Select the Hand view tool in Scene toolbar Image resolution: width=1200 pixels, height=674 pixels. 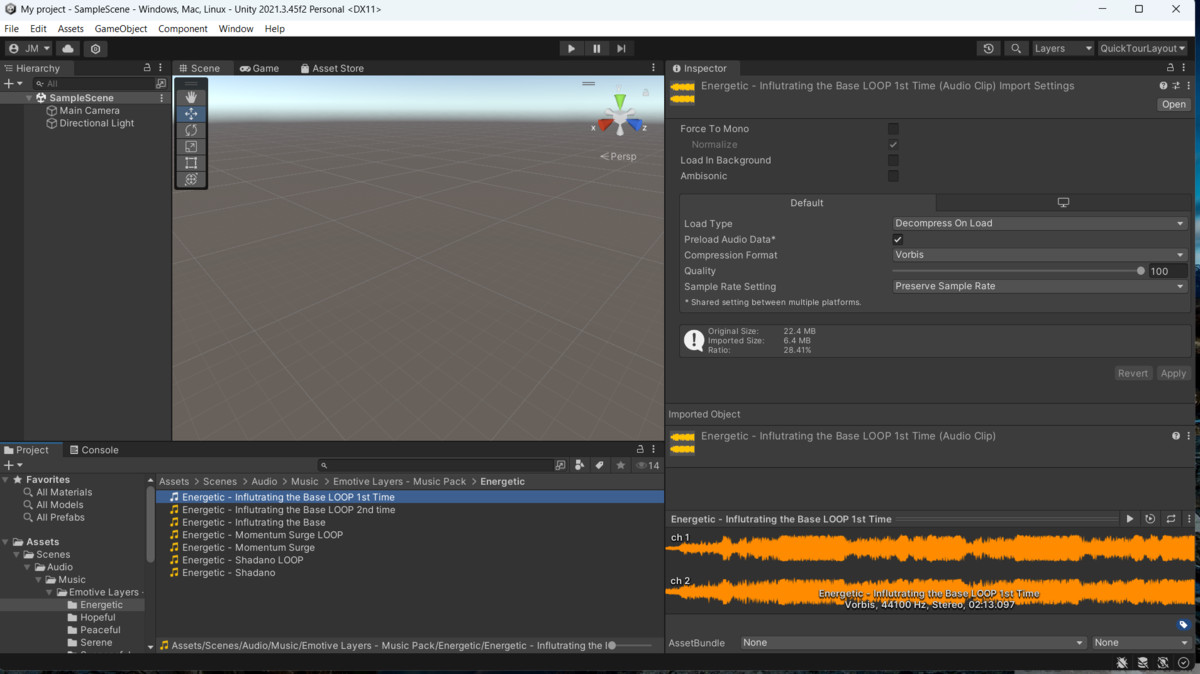191,97
